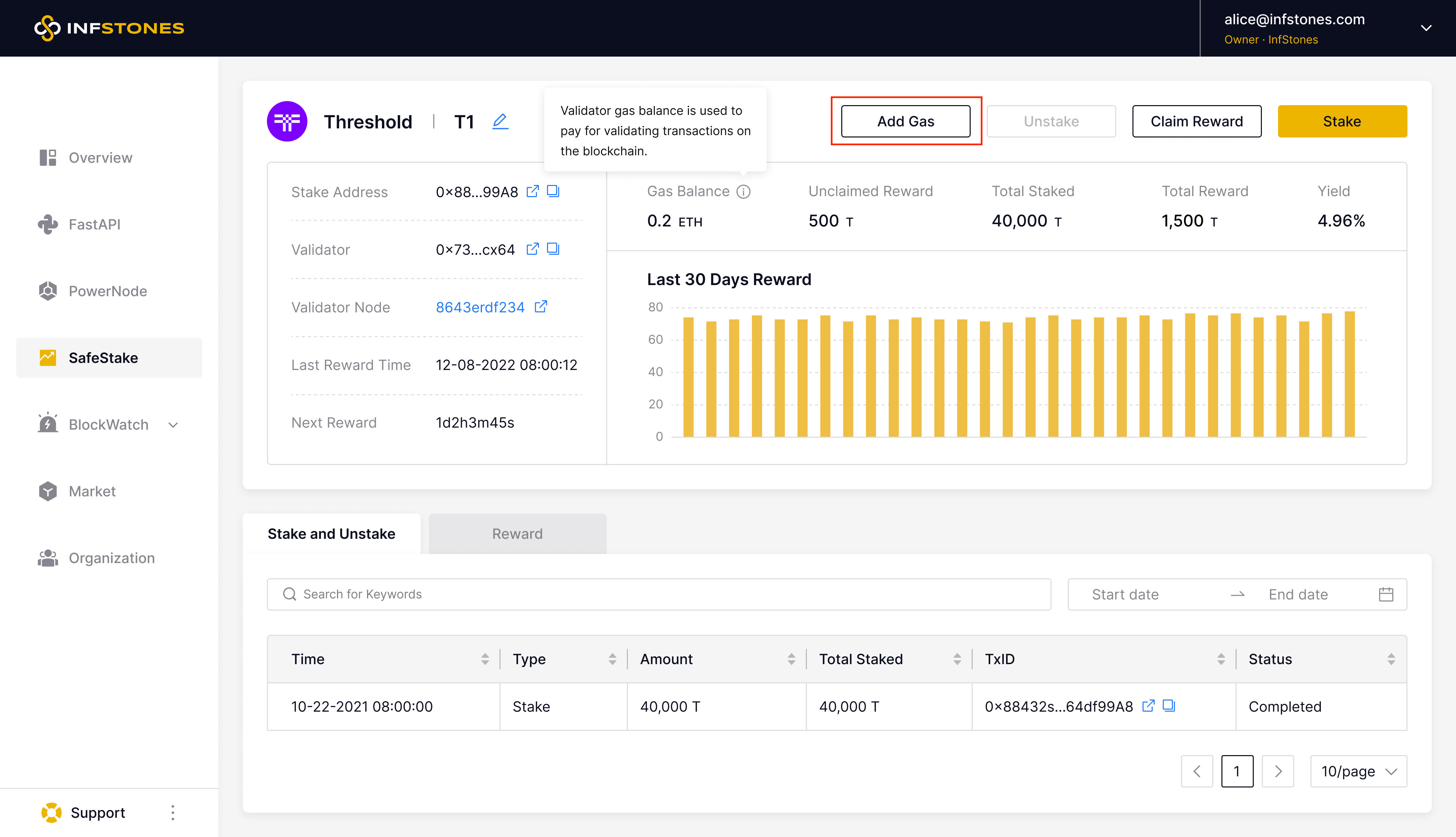Copy the Stake Address value
Screen dimensions: 1456x837
[x=553, y=191]
